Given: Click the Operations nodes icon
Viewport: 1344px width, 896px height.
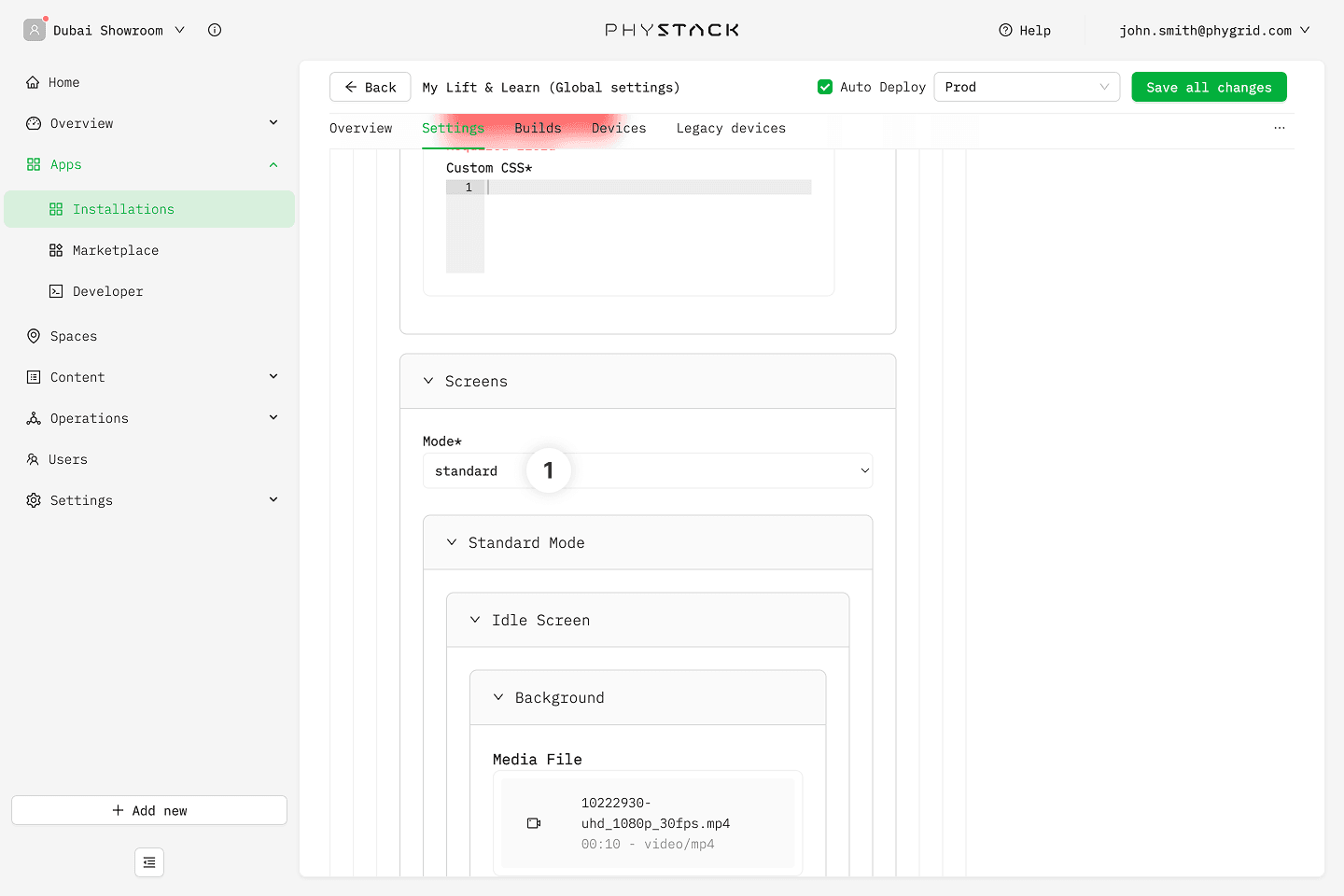Looking at the screenshot, I should tap(34, 418).
